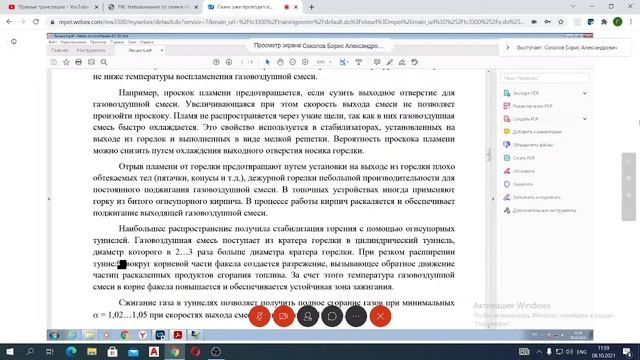
Task: Open a new Chrome tab
Action: [311, 7]
